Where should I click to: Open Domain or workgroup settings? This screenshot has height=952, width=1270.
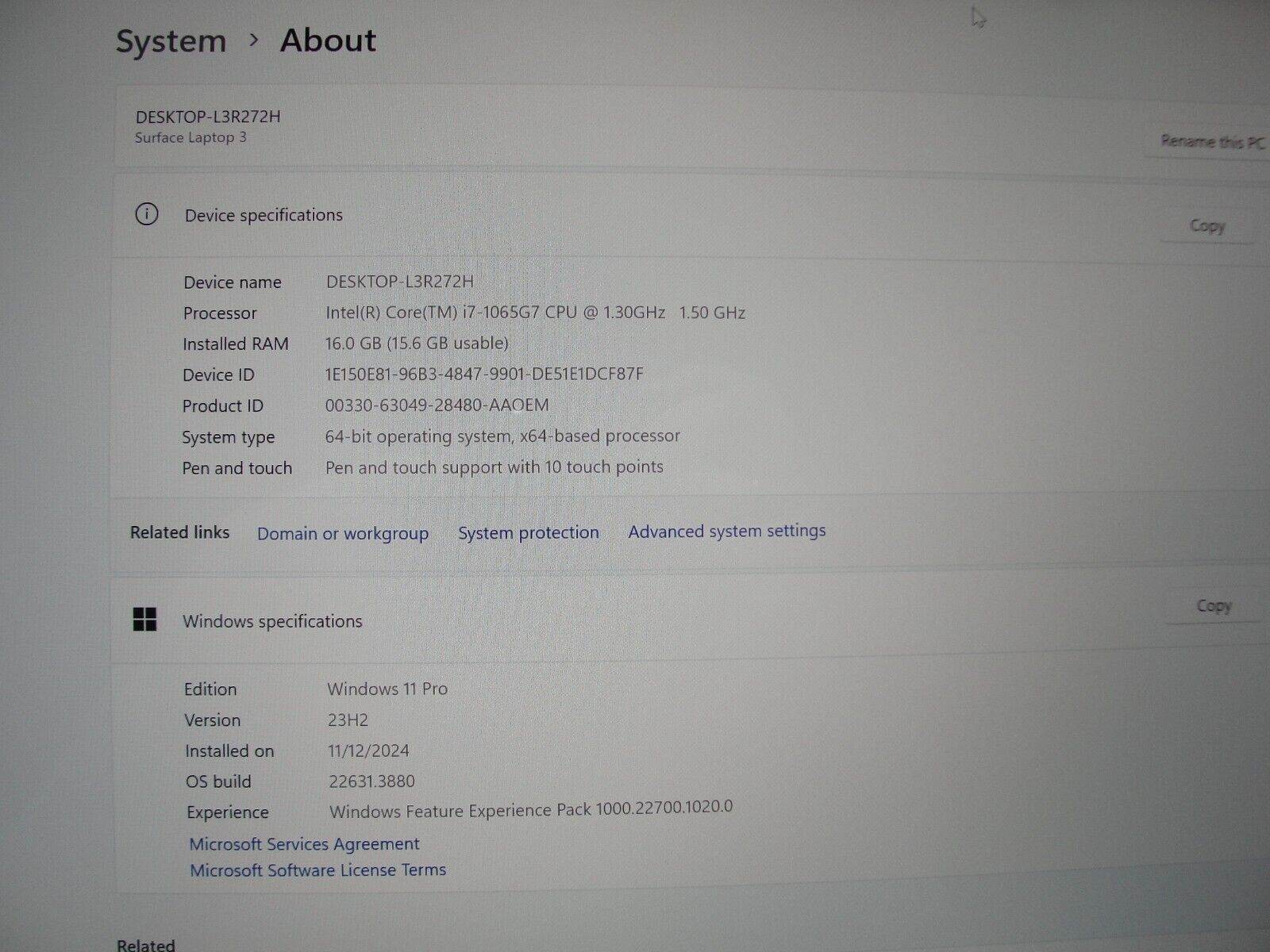[343, 533]
